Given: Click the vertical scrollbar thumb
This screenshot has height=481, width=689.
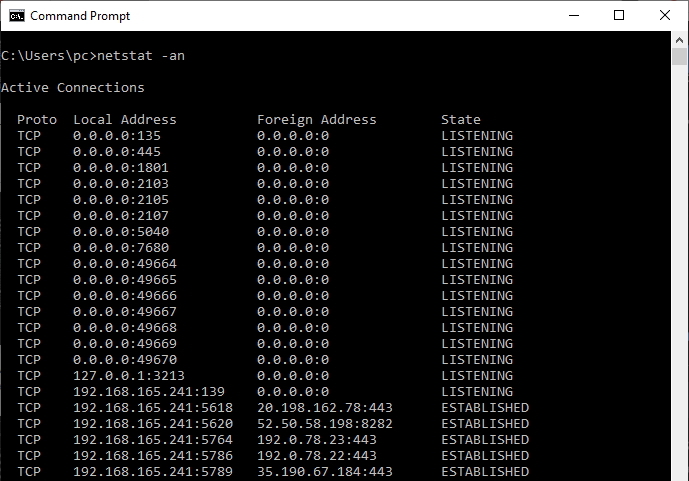Looking at the screenshot, I should (679, 57).
